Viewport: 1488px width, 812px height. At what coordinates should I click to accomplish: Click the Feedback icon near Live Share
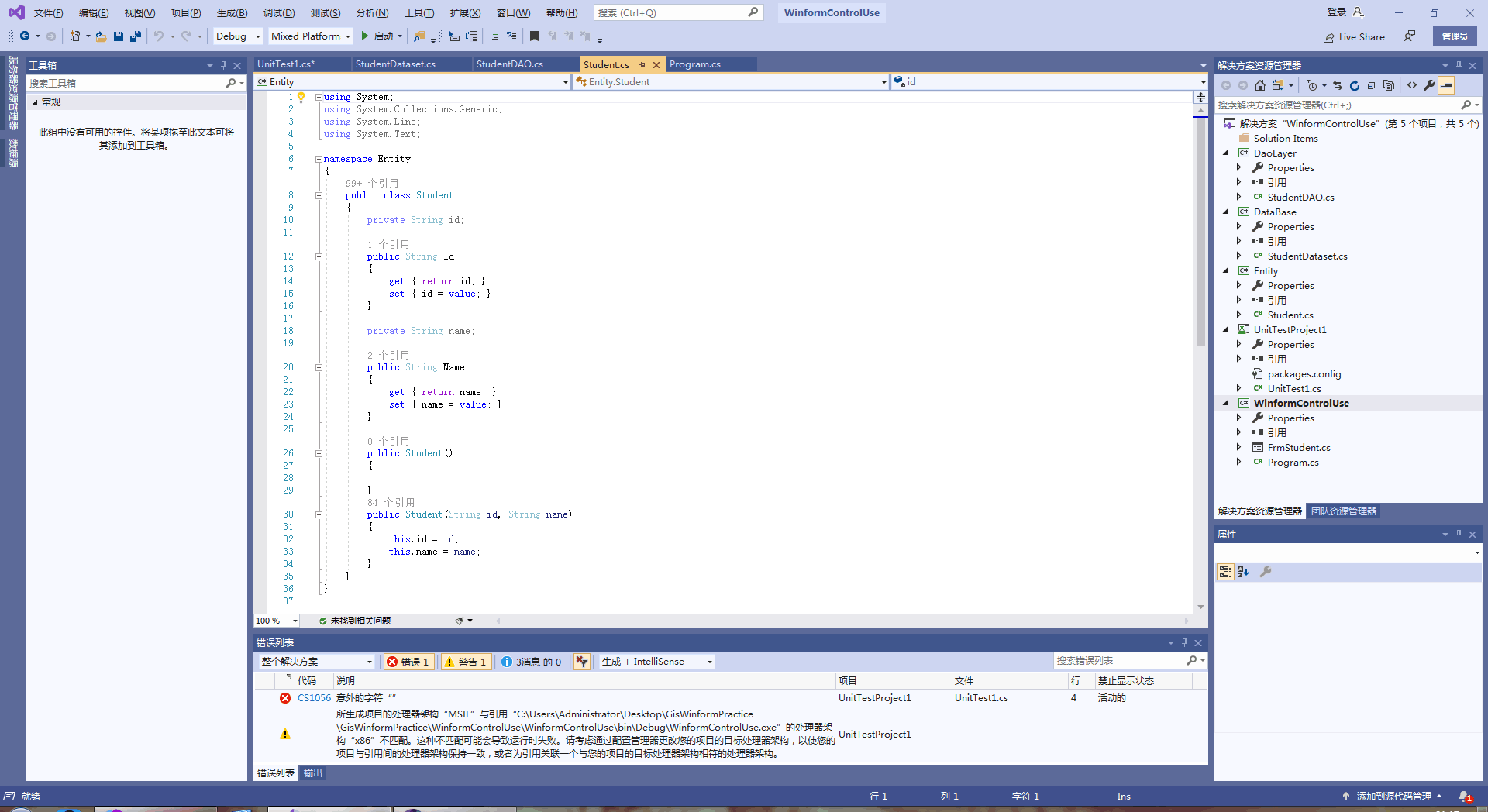pos(1410,36)
